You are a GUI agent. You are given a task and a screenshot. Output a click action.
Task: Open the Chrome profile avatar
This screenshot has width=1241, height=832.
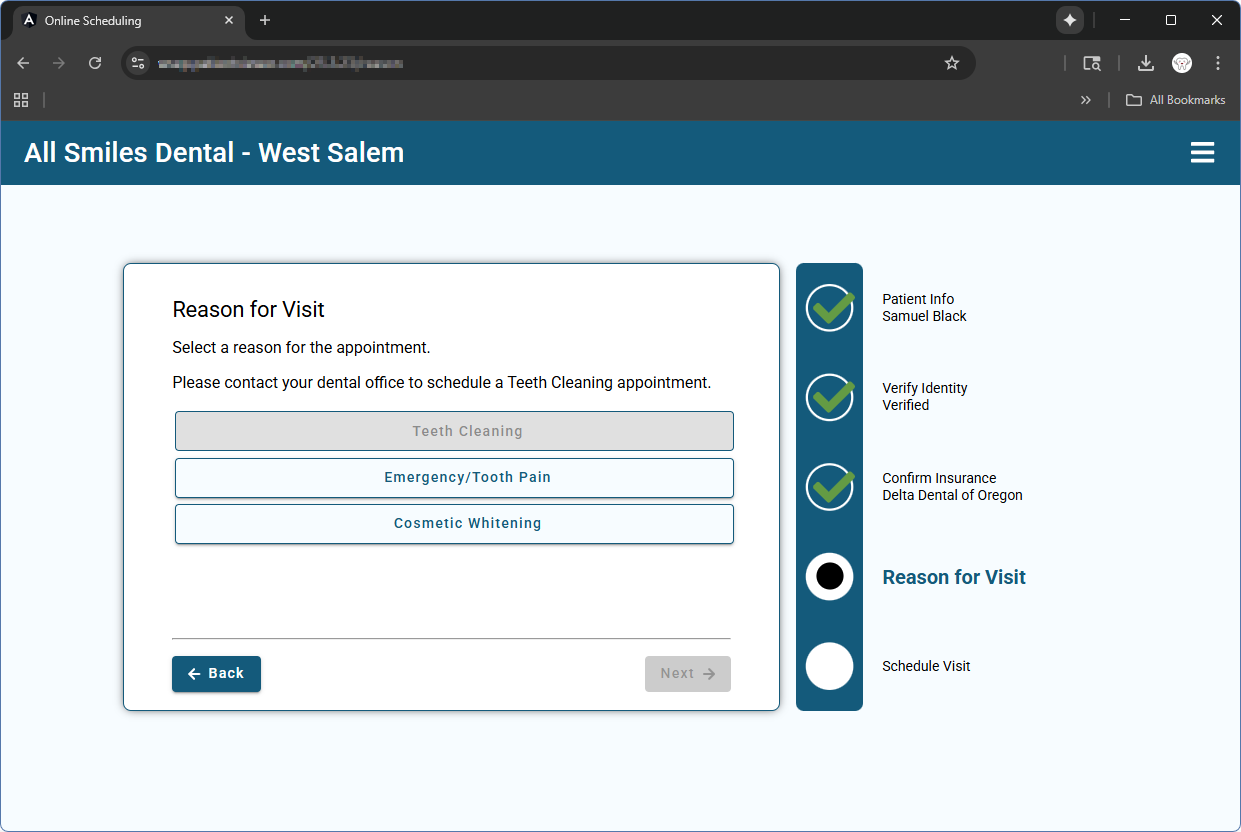(1182, 63)
